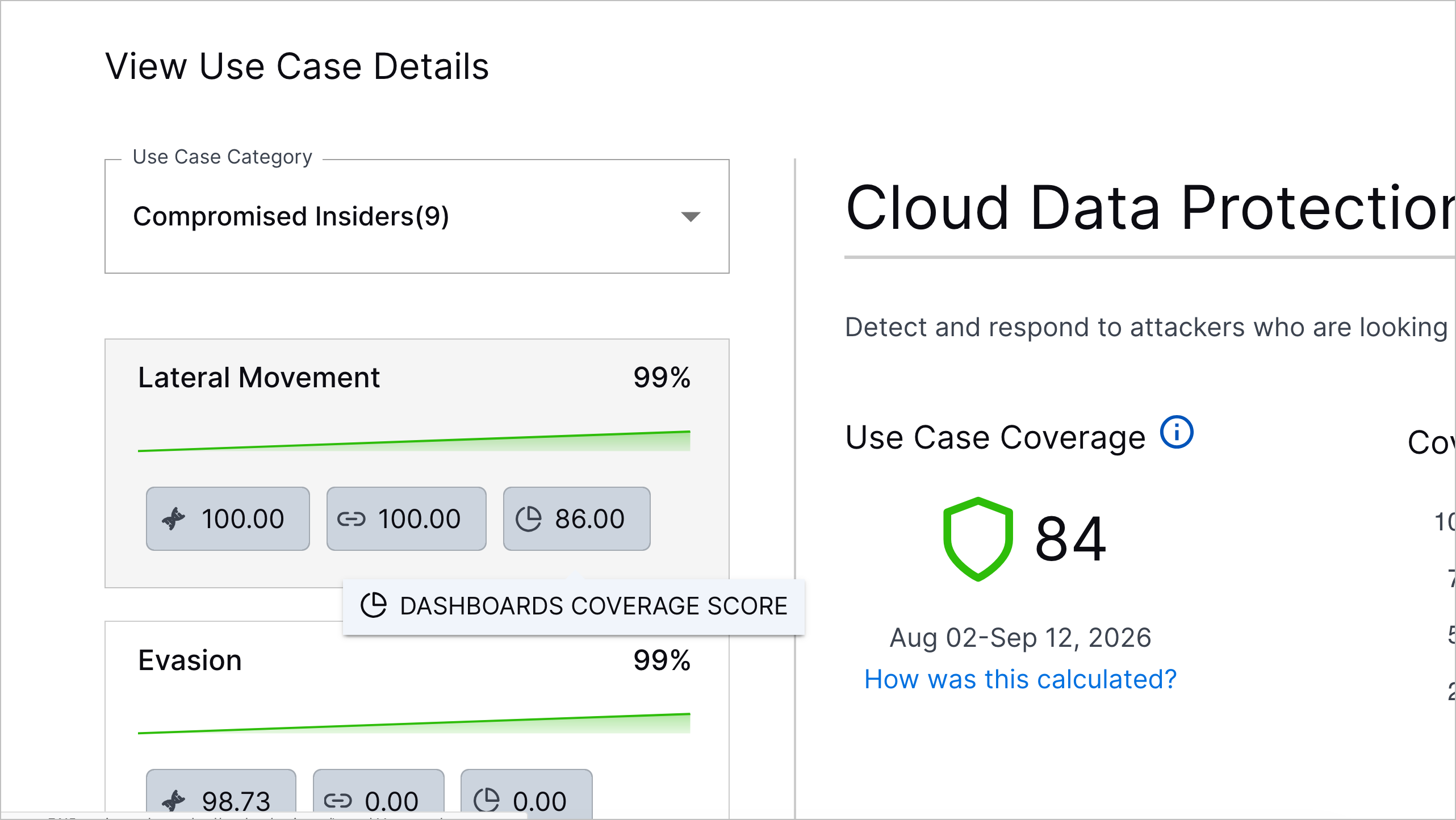Screen dimensions: 1456x820
Task: Click the Cloud Data Protection heading
Action: [x=1150, y=208]
